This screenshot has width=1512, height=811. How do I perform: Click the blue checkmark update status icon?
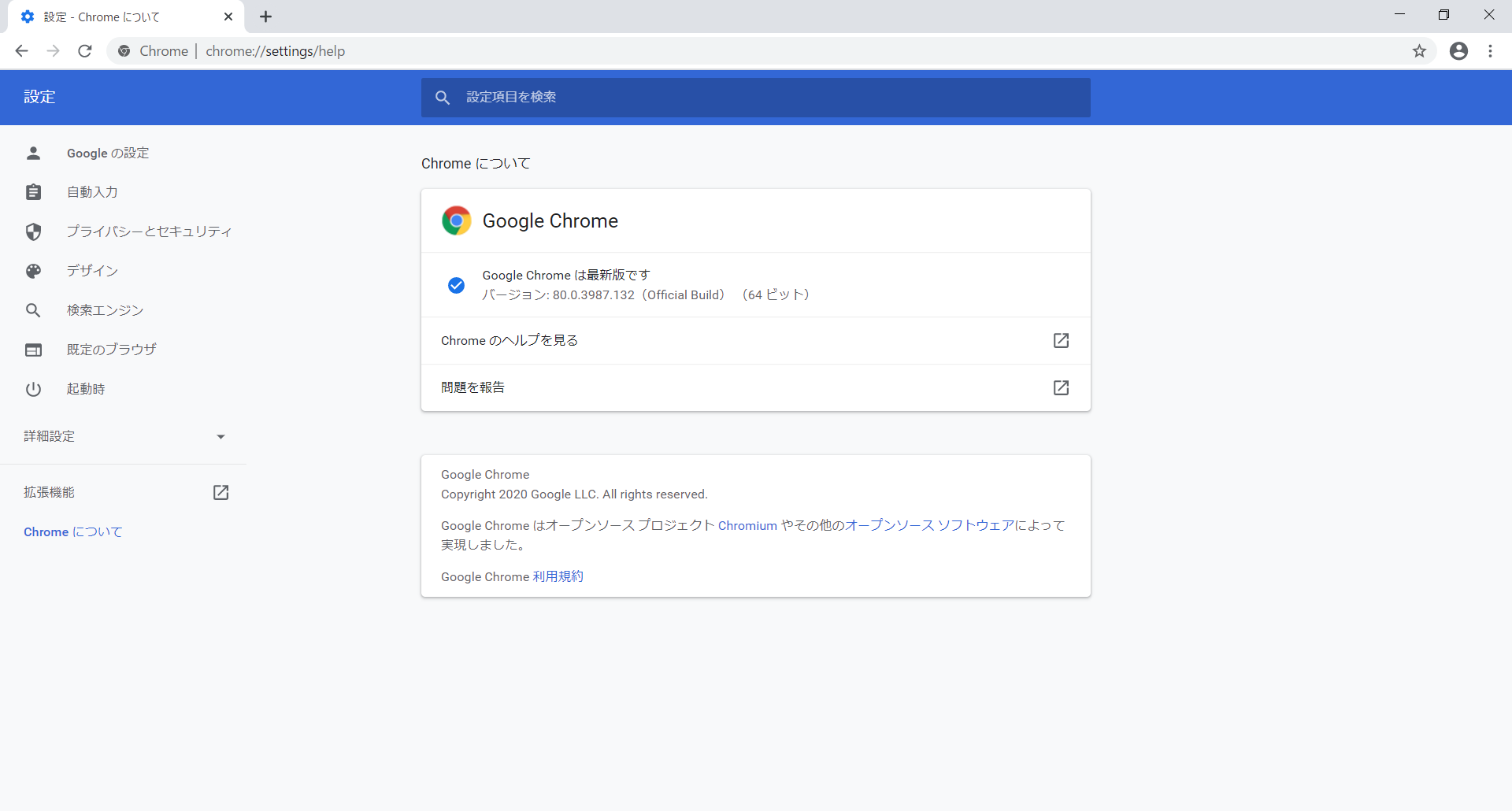point(456,285)
